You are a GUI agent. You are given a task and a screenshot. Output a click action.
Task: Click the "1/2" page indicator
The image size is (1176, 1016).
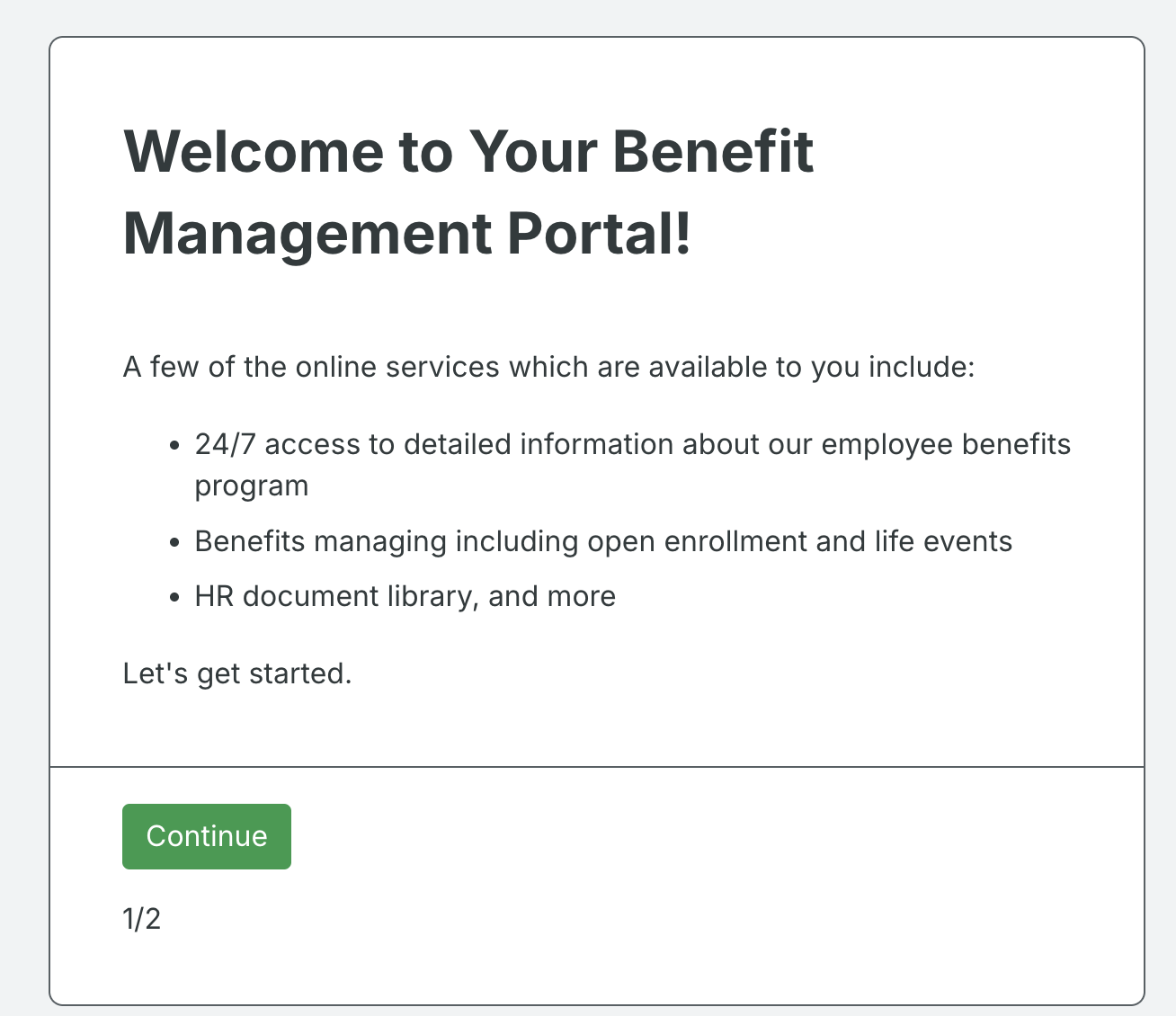(x=141, y=919)
